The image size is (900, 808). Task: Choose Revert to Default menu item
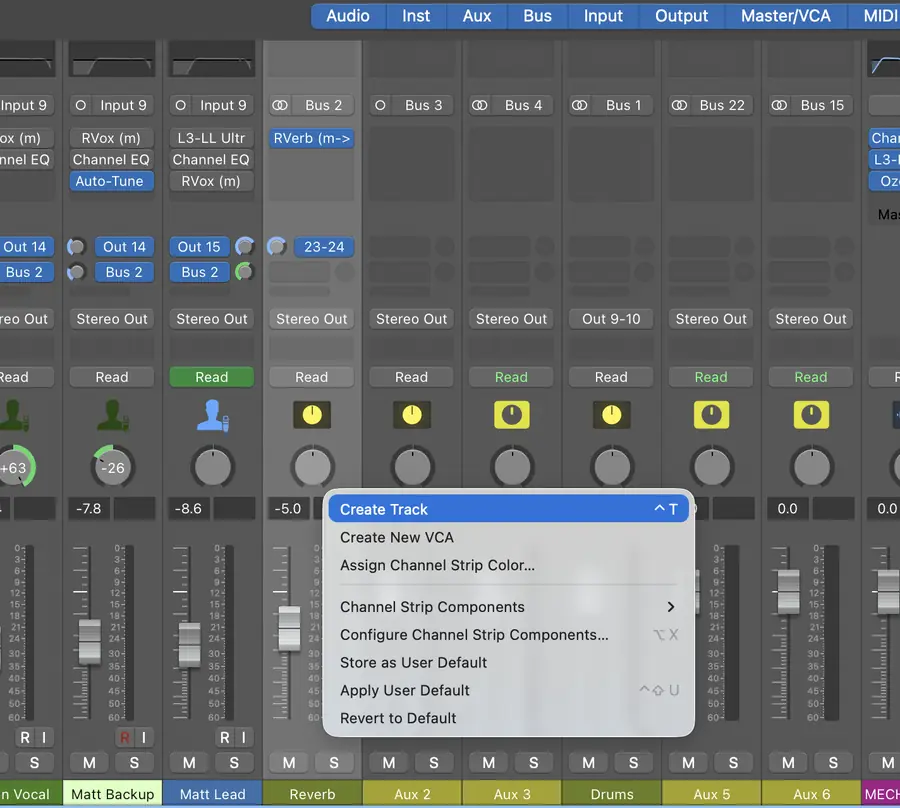509,718
